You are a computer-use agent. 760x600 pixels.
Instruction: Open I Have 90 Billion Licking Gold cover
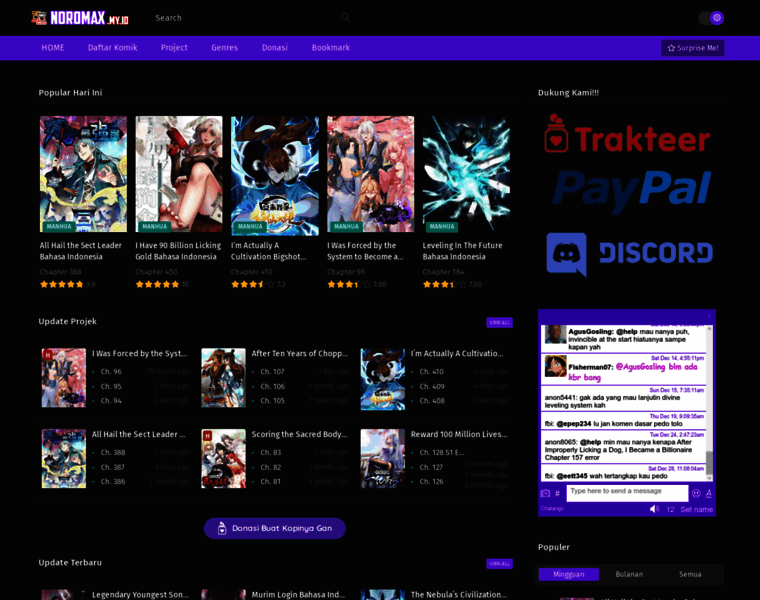(179, 174)
